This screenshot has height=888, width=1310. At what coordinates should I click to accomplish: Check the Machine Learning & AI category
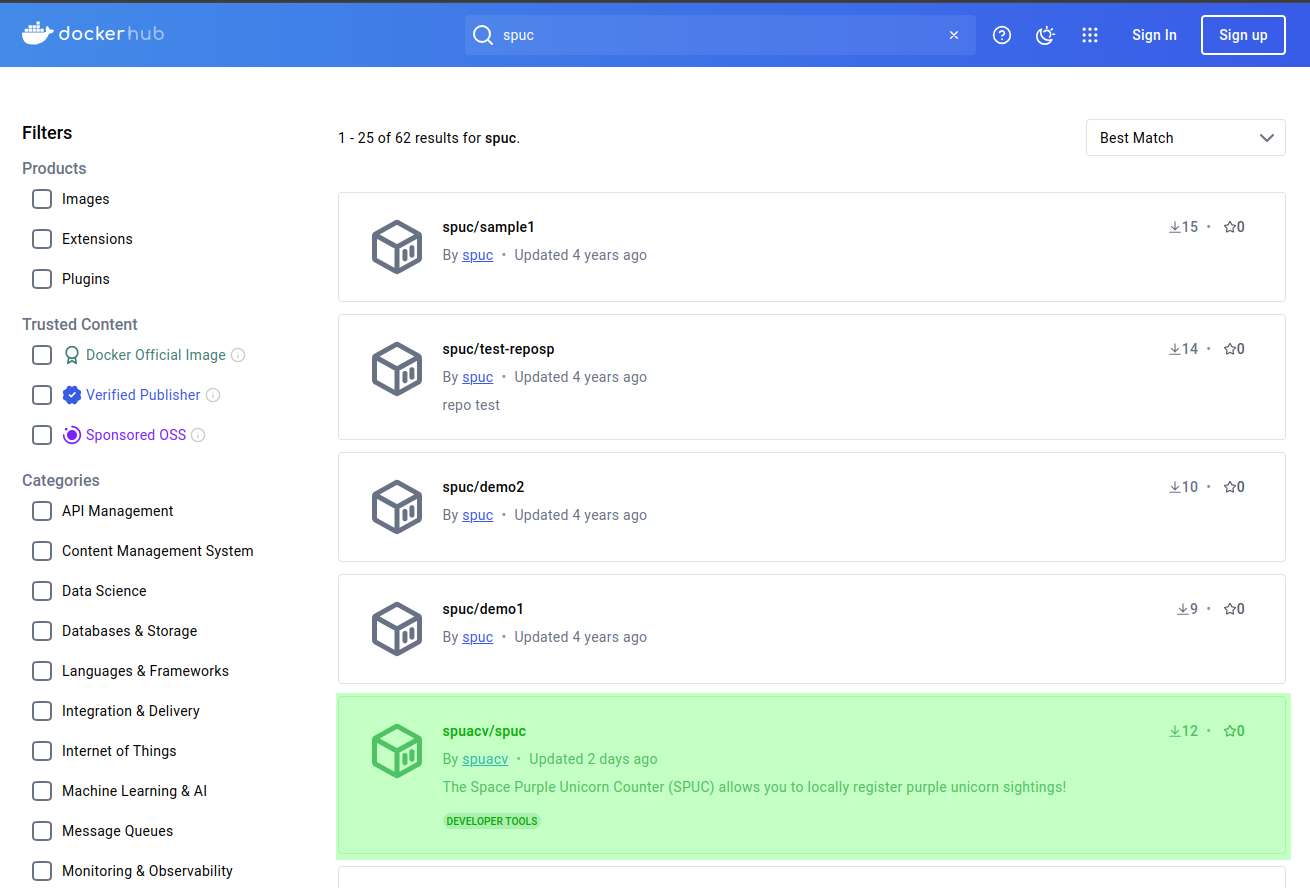[x=42, y=791]
